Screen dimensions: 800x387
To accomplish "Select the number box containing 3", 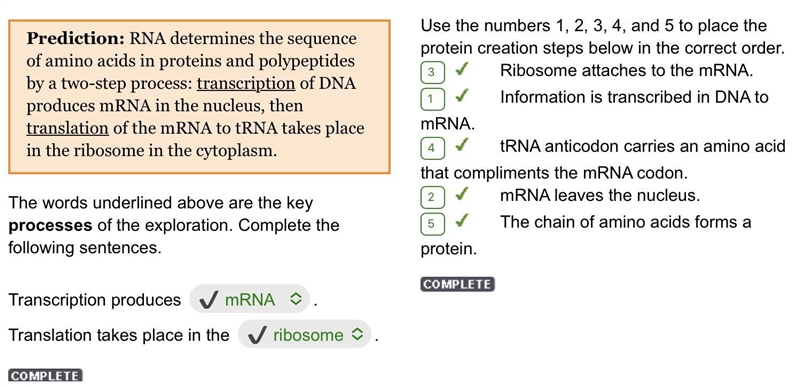I will (433, 72).
